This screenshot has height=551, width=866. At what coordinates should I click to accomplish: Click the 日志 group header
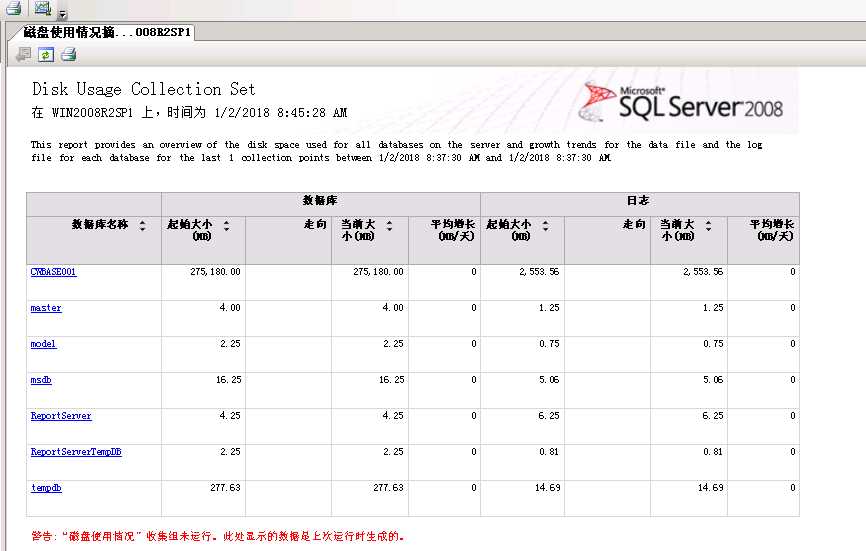pos(639,200)
